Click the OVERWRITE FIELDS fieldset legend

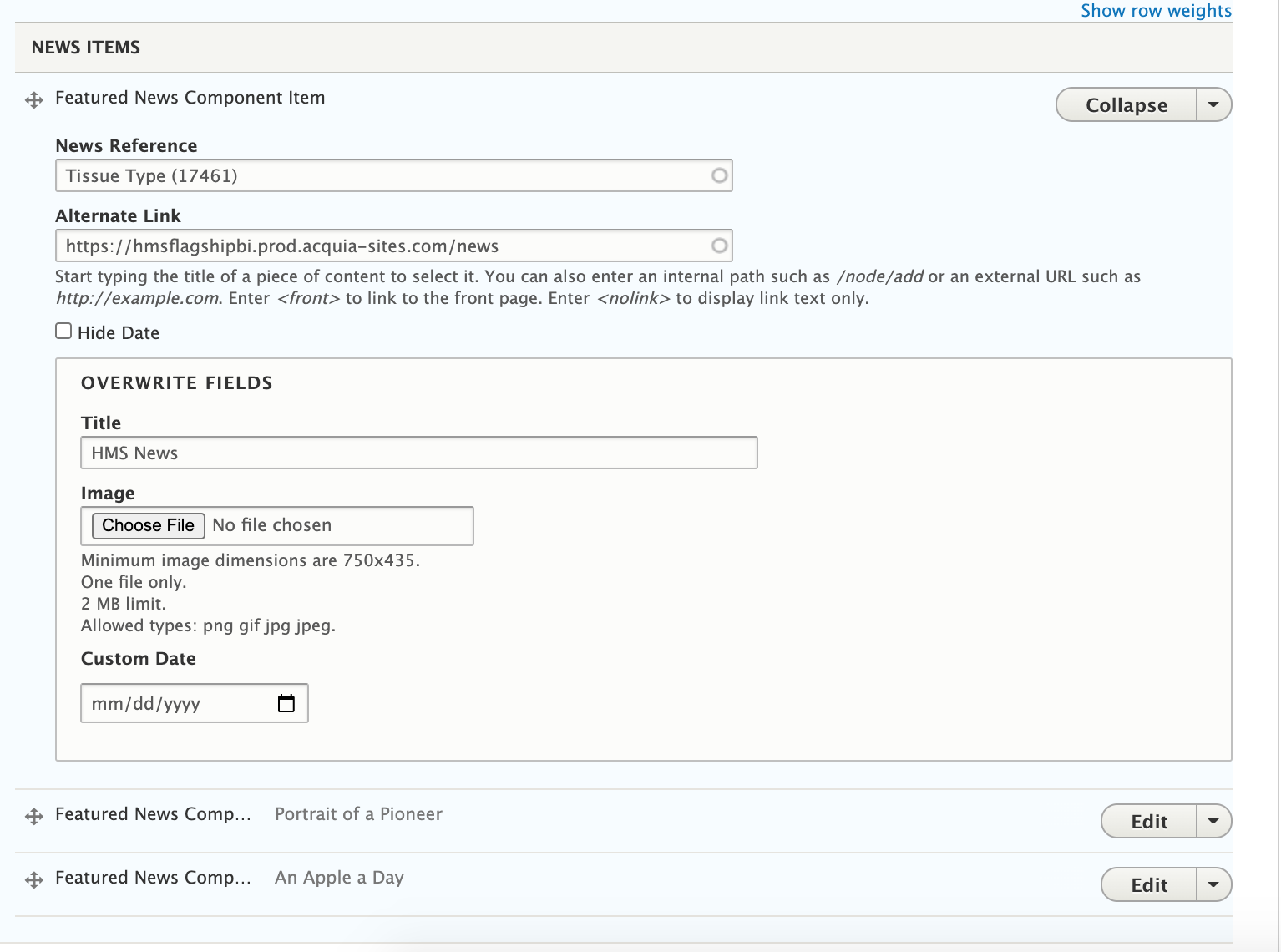point(177,383)
